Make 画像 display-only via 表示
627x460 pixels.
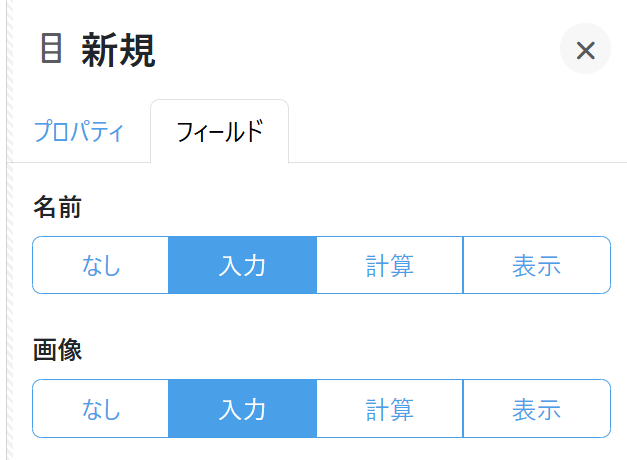[536, 408]
